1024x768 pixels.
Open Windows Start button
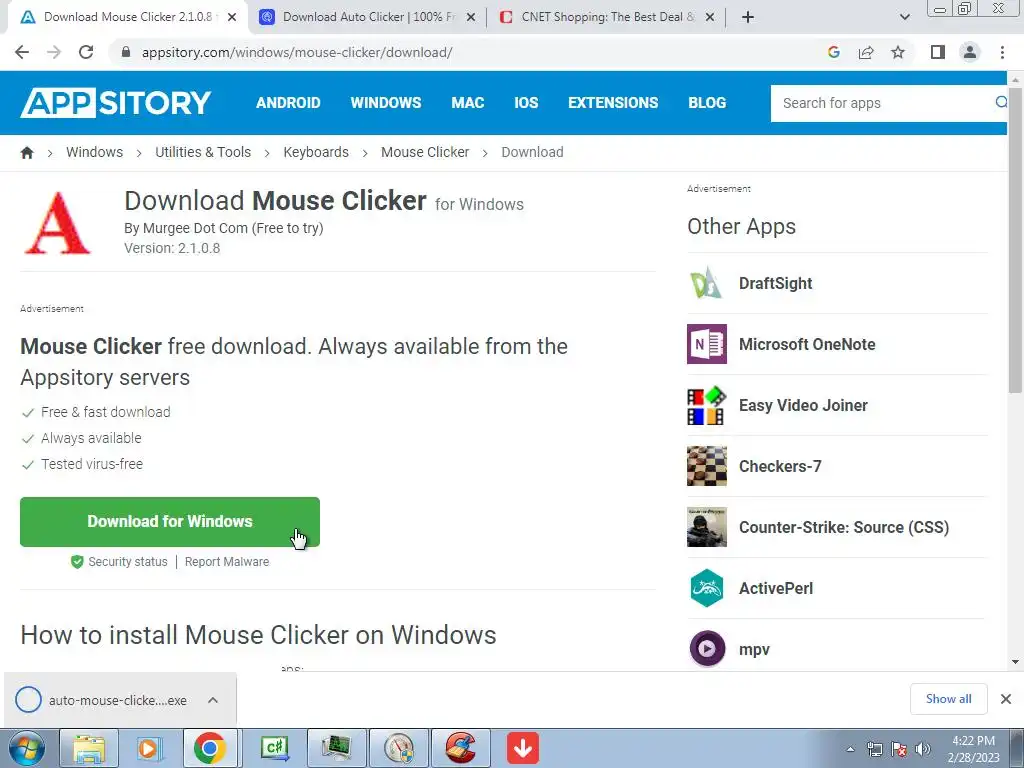[x=27, y=748]
